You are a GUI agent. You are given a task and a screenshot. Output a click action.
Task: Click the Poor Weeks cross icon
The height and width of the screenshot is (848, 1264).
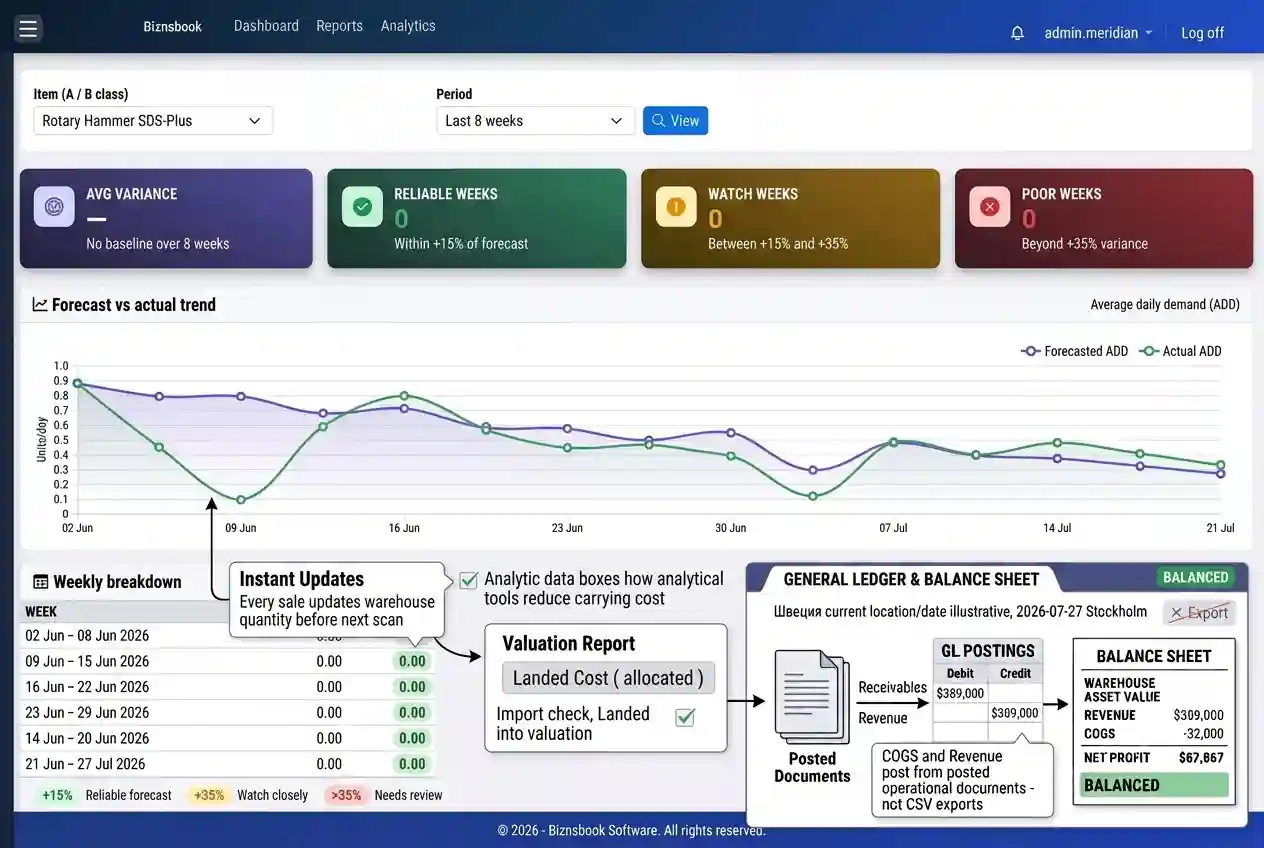[990, 206]
